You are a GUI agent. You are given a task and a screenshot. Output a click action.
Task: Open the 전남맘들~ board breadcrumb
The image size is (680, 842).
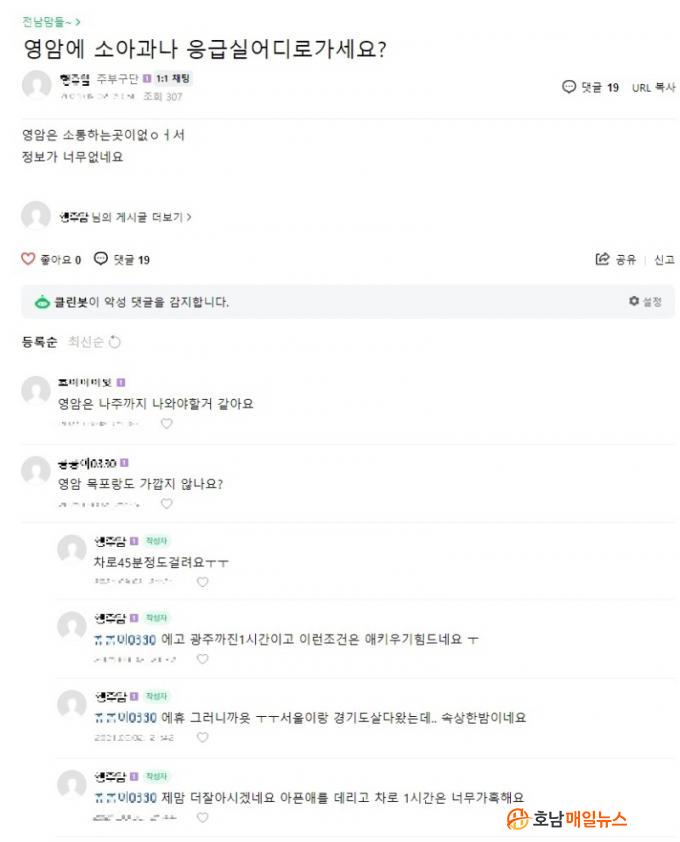pos(51,21)
